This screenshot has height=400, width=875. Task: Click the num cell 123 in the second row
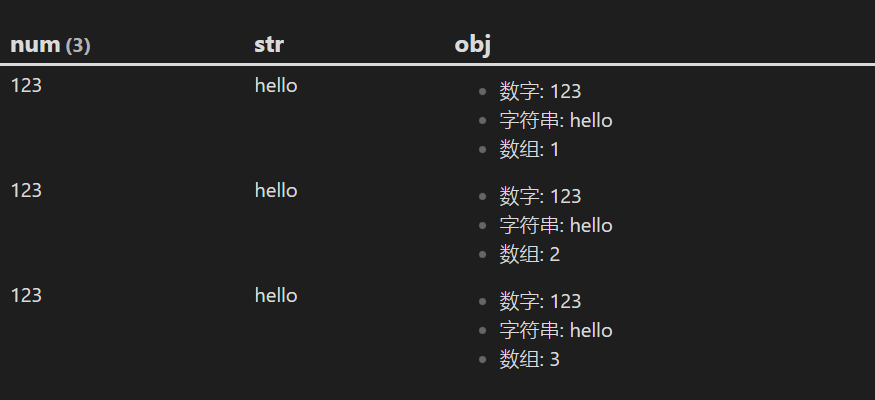pyautogui.click(x=26, y=190)
